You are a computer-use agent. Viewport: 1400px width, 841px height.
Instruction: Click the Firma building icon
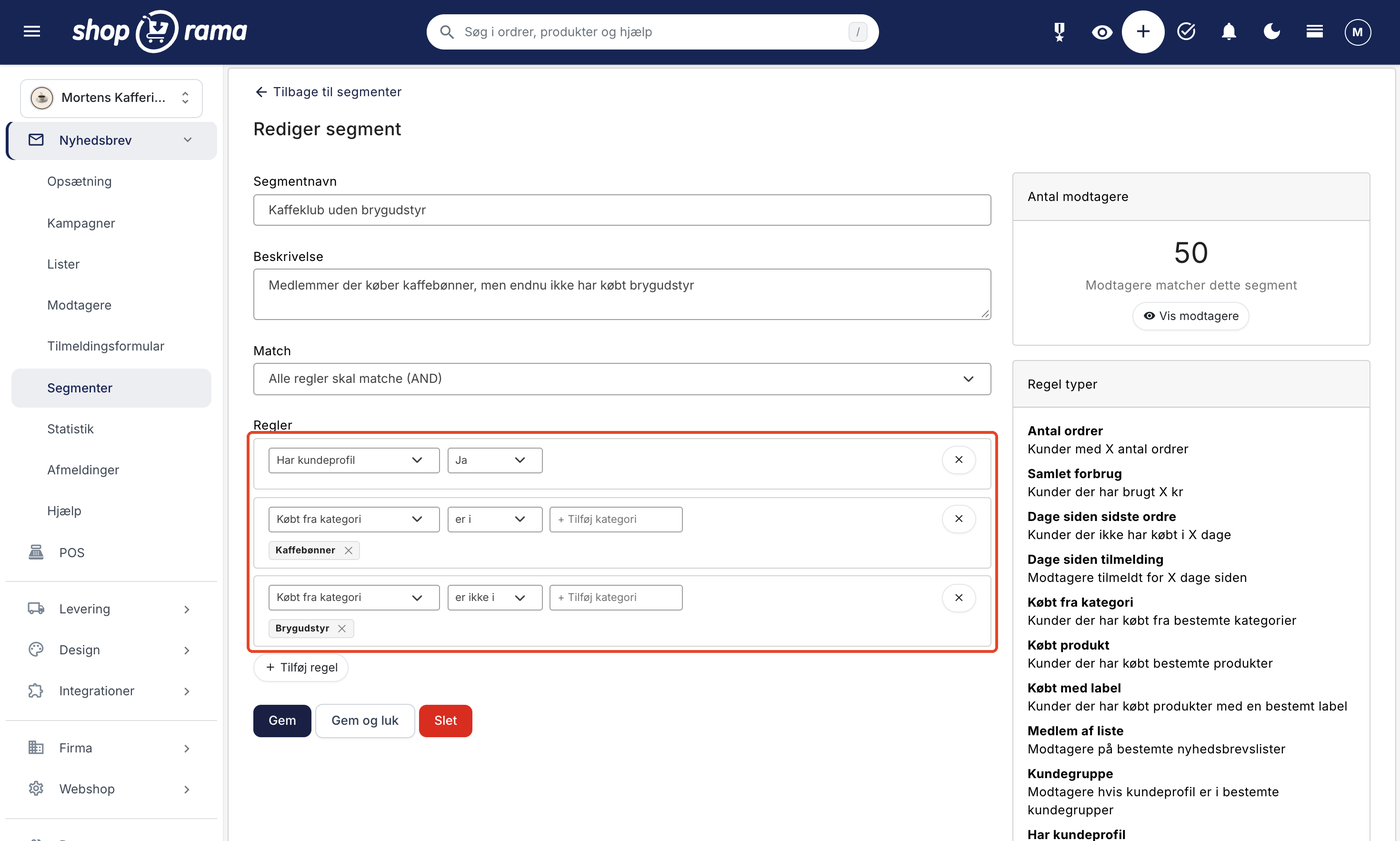coord(36,747)
